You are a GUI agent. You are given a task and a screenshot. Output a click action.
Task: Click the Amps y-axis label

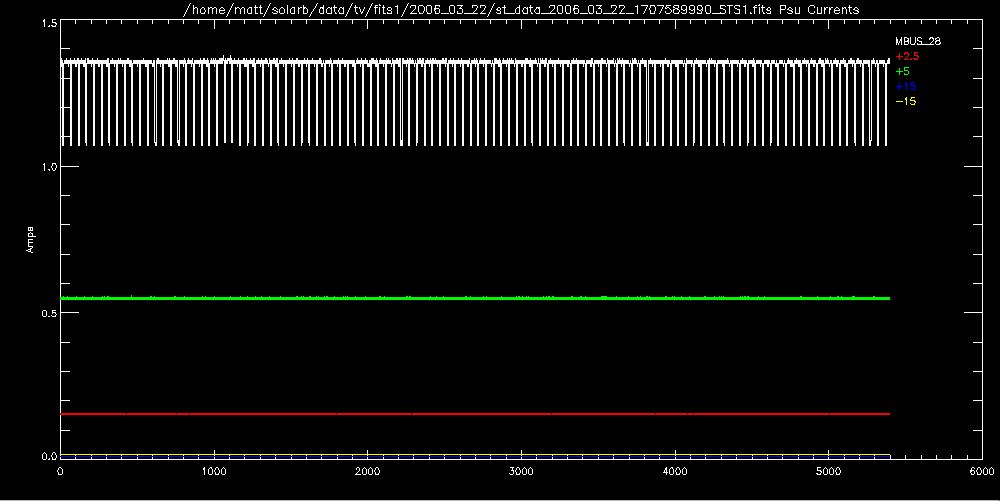[x=30, y=240]
